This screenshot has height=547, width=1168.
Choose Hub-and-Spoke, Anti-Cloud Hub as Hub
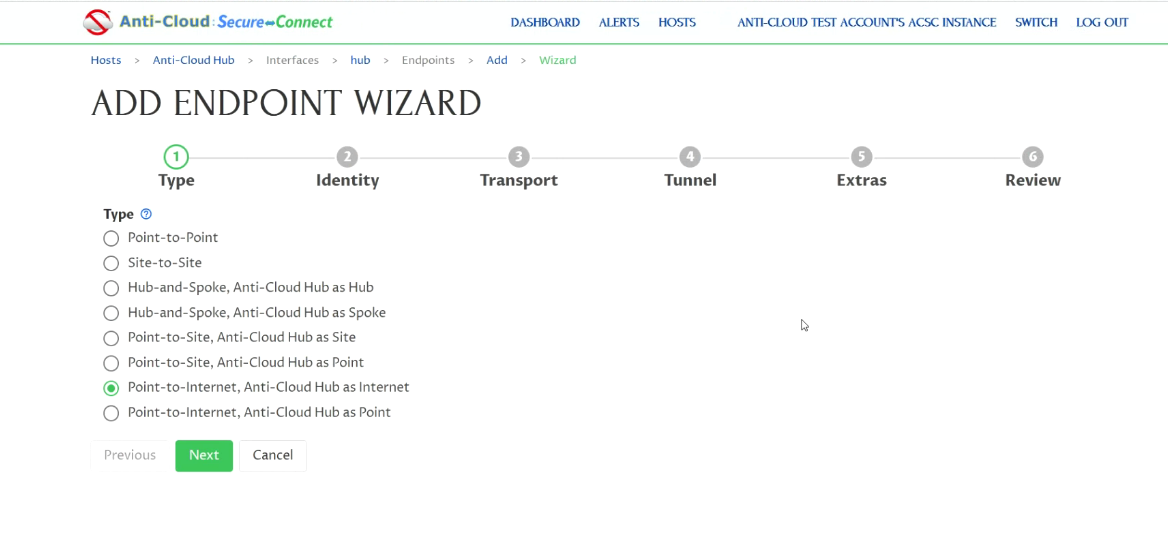[111, 288]
